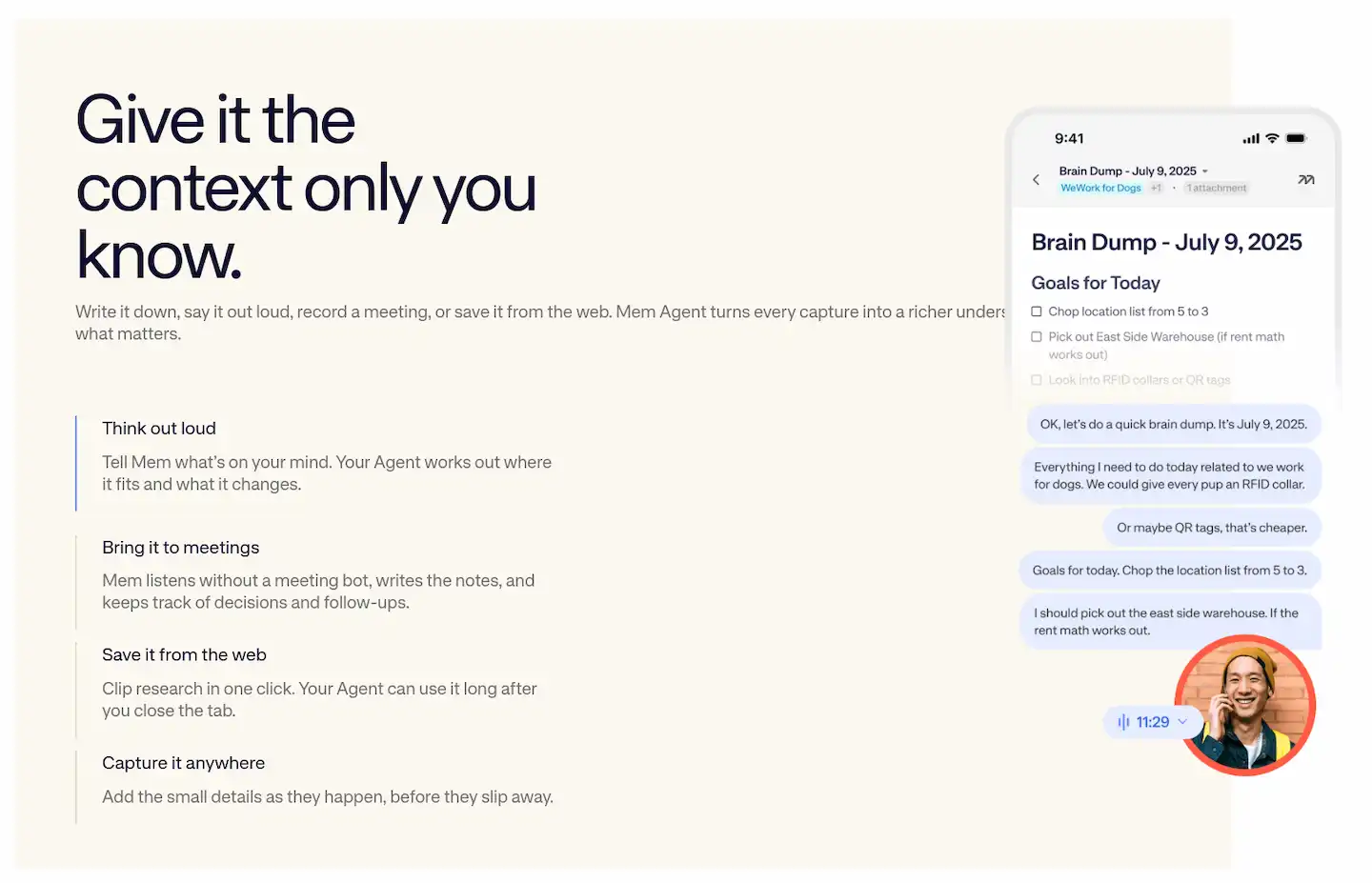Expand the 11:29 recording timer chevron
Viewport: 1372px width, 883px height.
point(1182,722)
